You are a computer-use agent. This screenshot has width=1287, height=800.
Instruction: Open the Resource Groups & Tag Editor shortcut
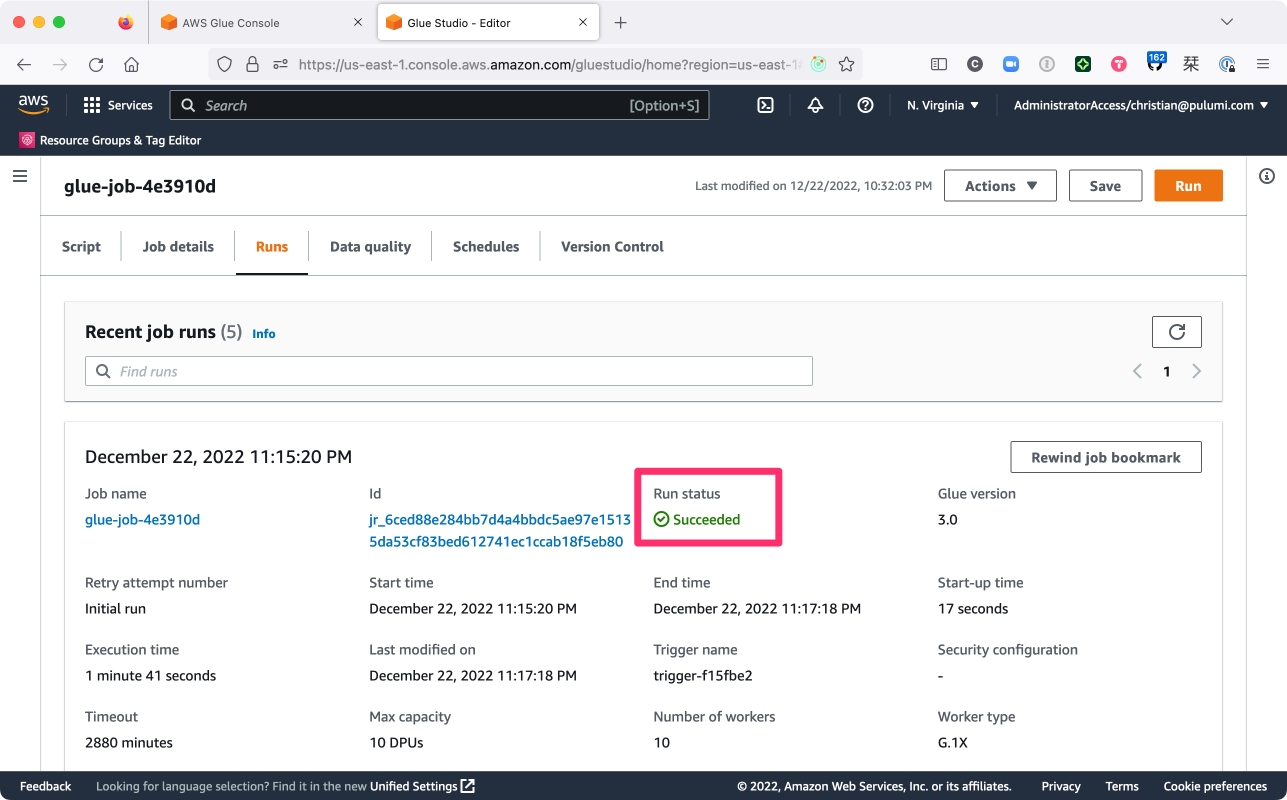(111, 140)
